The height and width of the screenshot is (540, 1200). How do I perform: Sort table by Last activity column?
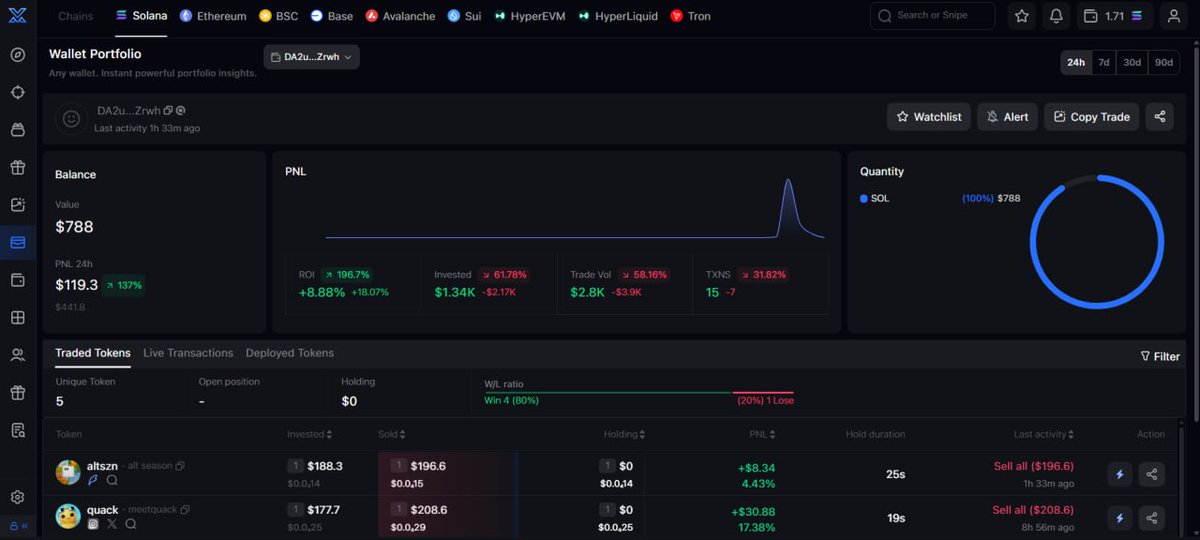[1043, 434]
